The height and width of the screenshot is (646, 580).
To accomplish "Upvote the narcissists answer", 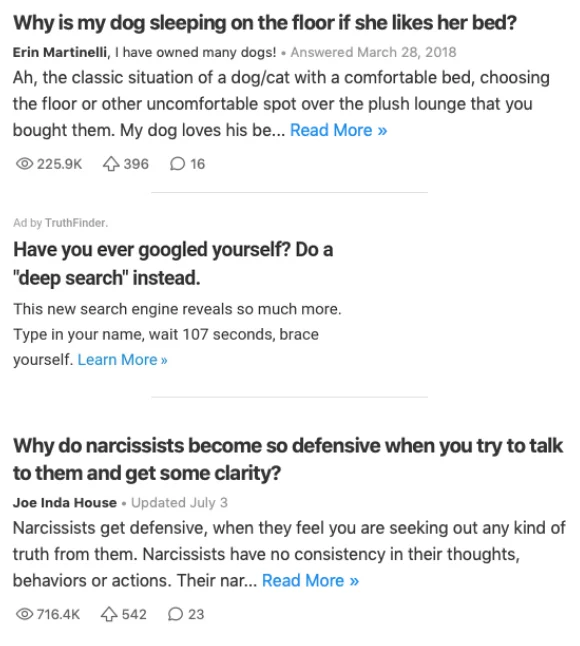I will pos(109,614).
